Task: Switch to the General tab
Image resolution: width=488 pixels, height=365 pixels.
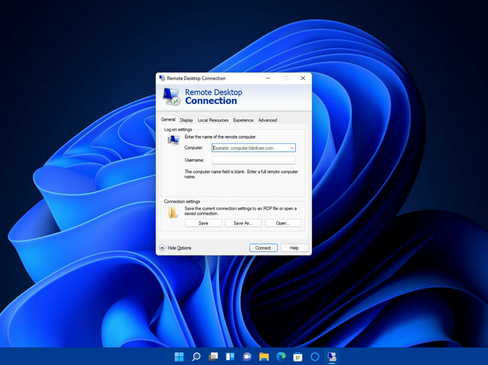Action: coord(168,119)
